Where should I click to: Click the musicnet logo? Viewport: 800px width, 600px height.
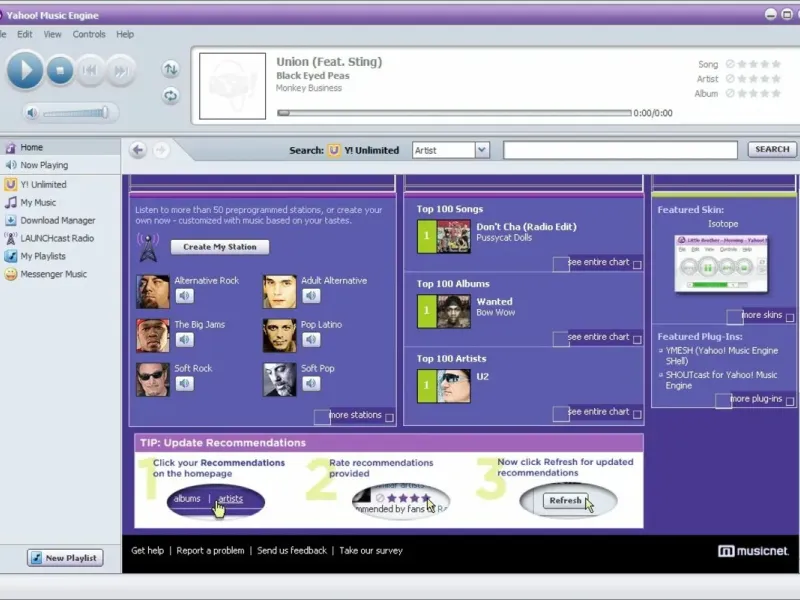tap(753, 551)
